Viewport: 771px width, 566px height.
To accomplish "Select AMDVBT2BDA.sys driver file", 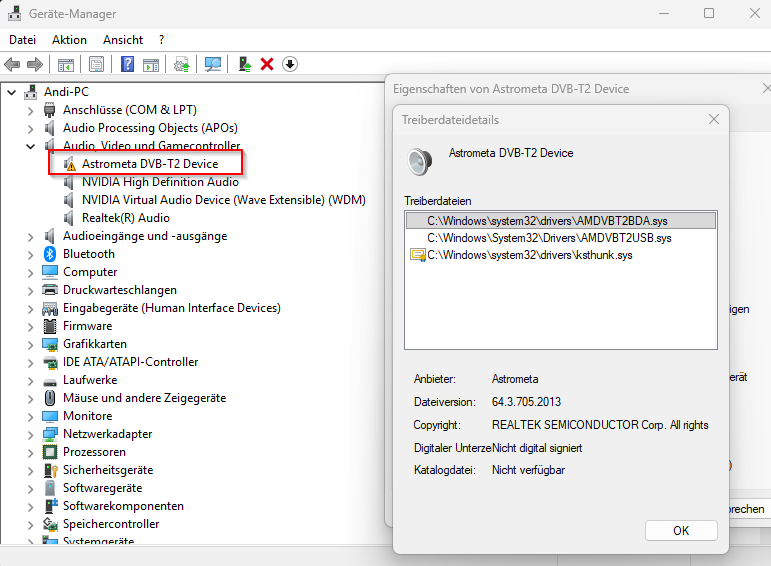I will point(561,221).
